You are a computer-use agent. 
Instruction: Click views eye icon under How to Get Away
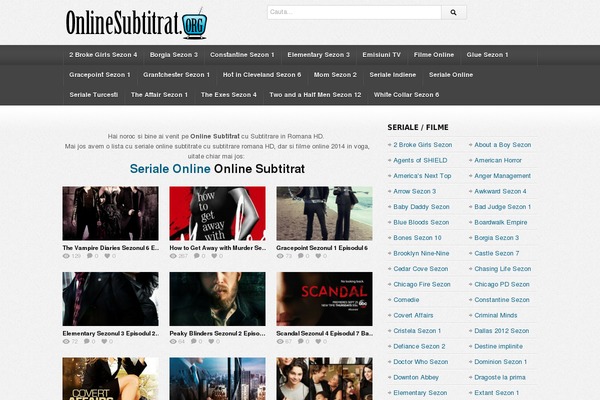tap(173, 256)
